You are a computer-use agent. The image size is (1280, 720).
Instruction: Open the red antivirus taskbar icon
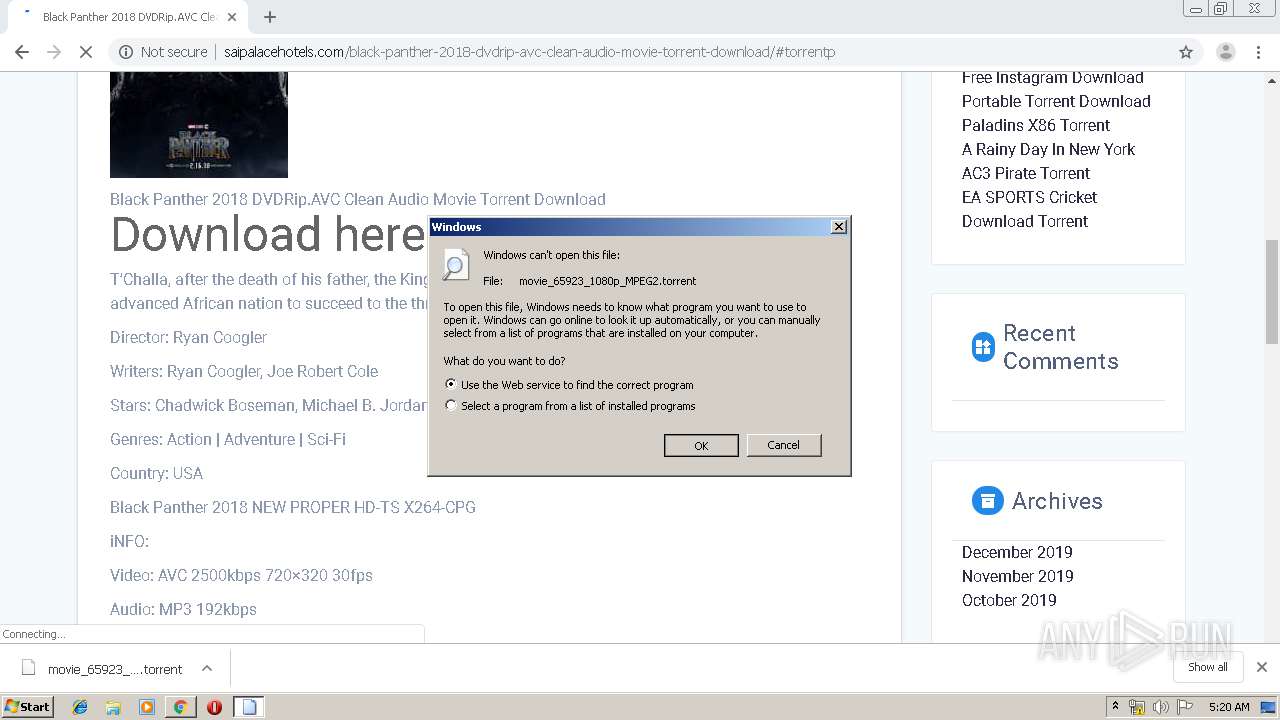(214, 707)
